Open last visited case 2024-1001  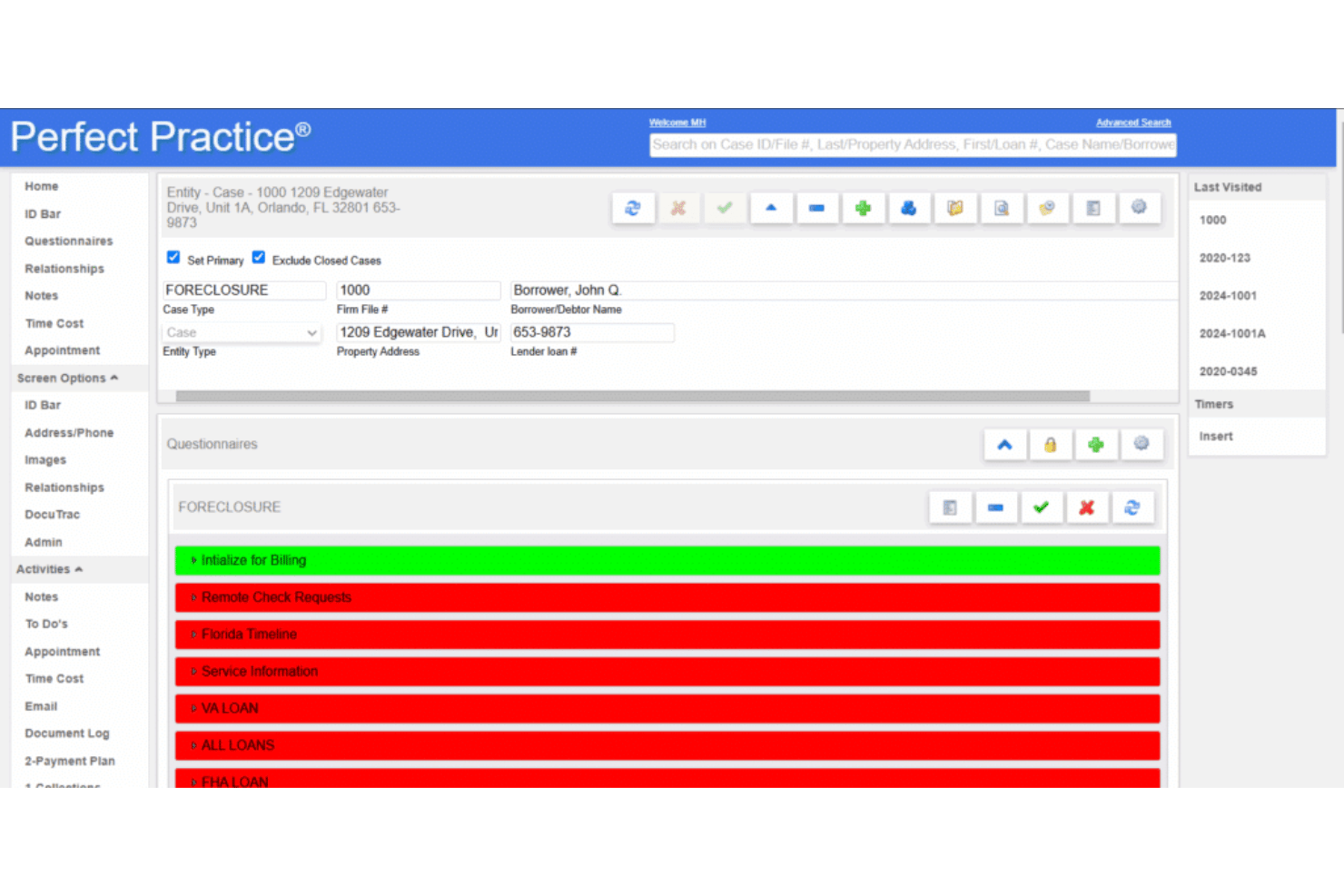coord(1228,296)
